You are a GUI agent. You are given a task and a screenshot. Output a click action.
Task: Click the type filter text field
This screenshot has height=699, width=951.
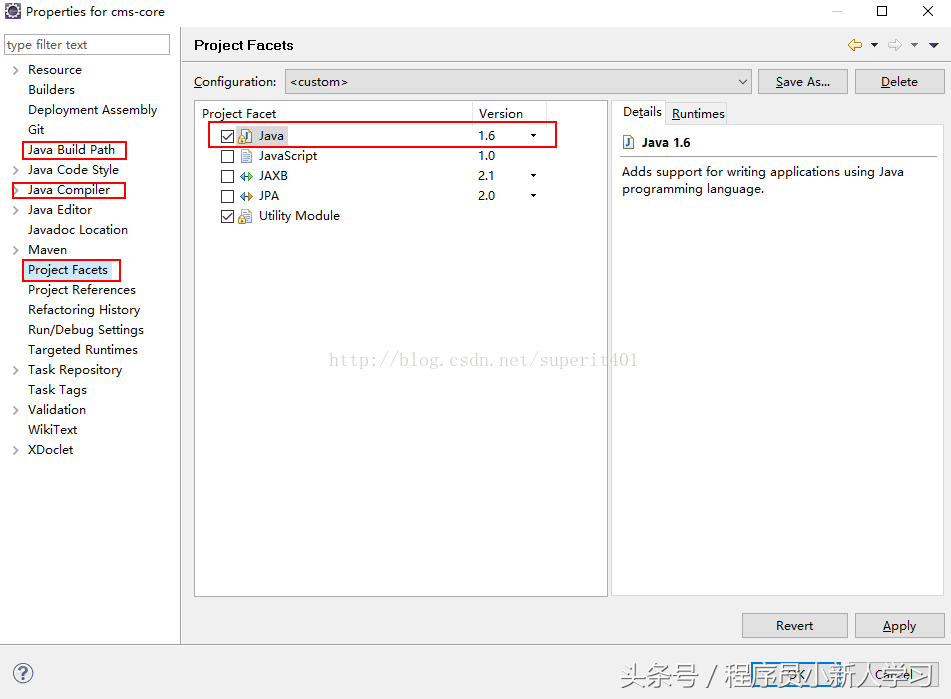coord(87,44)
